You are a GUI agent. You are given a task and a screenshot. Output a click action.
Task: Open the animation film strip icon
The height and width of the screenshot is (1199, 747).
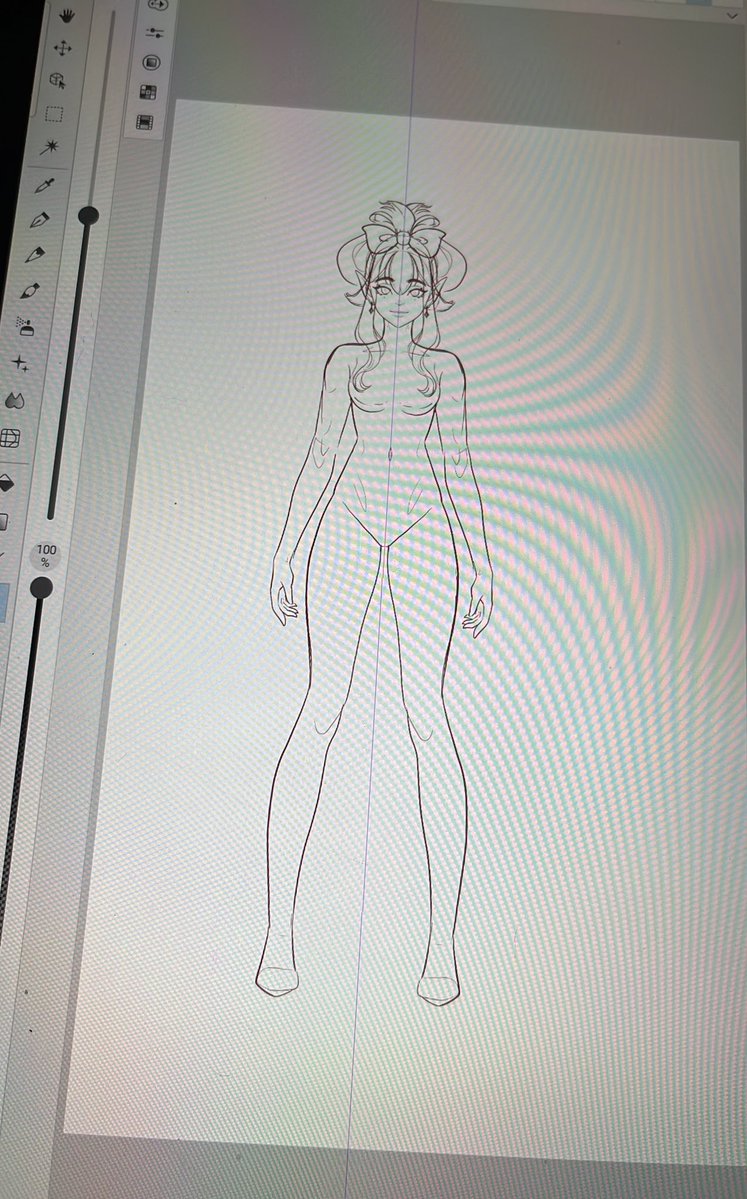[x=145, y=122]
